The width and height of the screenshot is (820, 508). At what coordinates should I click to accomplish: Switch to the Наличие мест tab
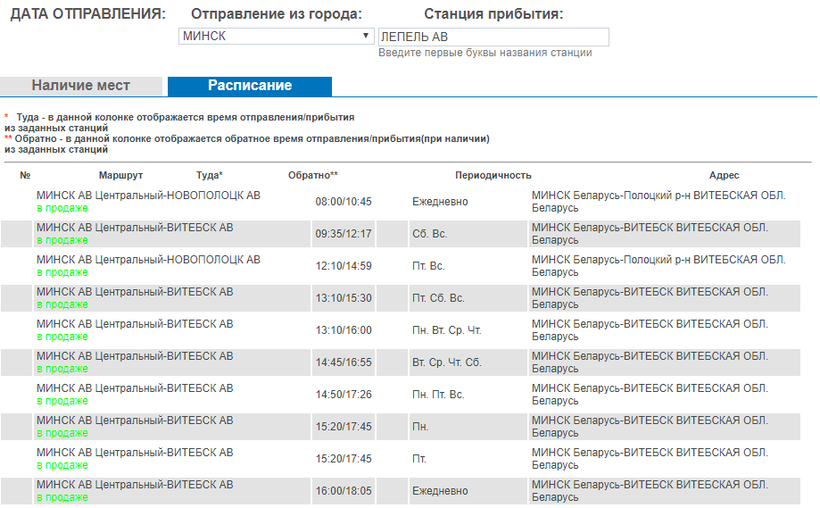point(81,86)
